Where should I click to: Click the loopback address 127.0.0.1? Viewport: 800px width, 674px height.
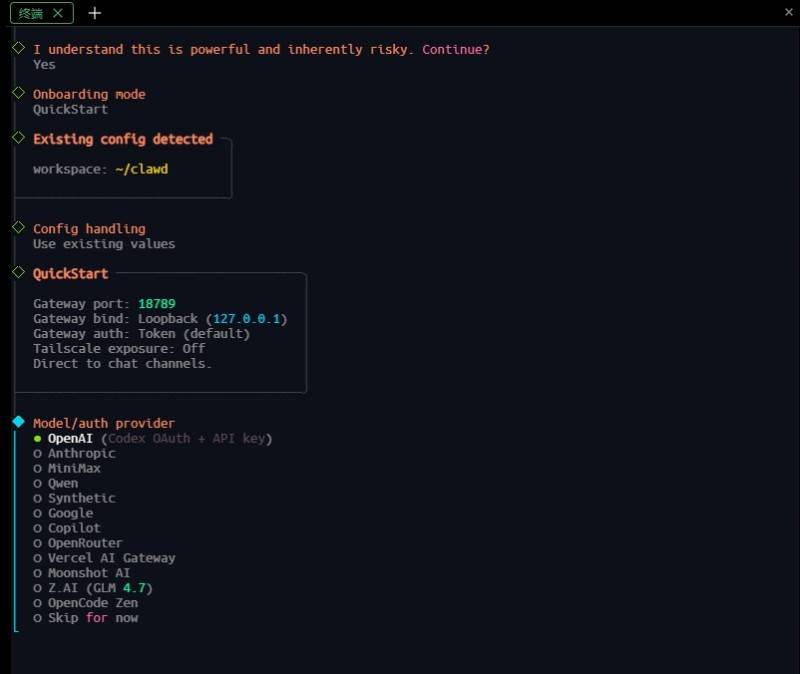(x=246, y=319)
